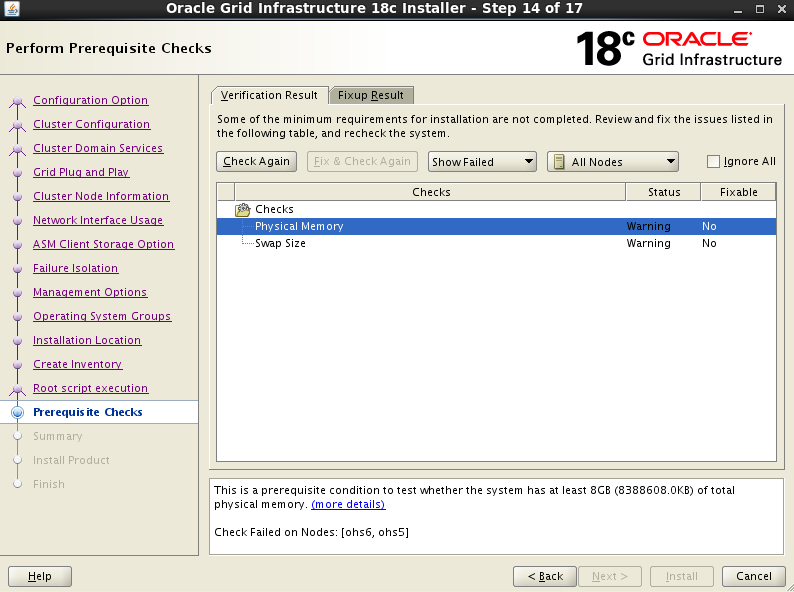The width and height of the screenshot is (794, 592).
Task: Click the Fixable column header
Action: point(738,192)
